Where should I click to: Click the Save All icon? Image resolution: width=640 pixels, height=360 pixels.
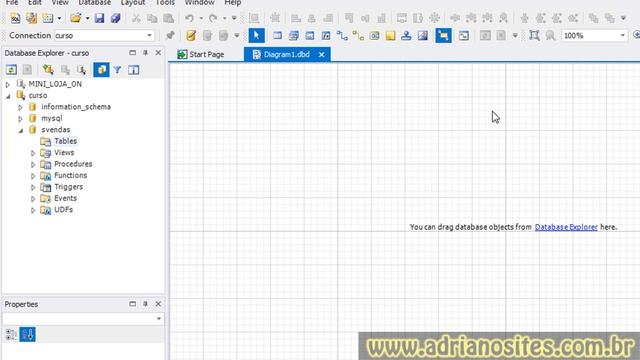coord(116,18)
